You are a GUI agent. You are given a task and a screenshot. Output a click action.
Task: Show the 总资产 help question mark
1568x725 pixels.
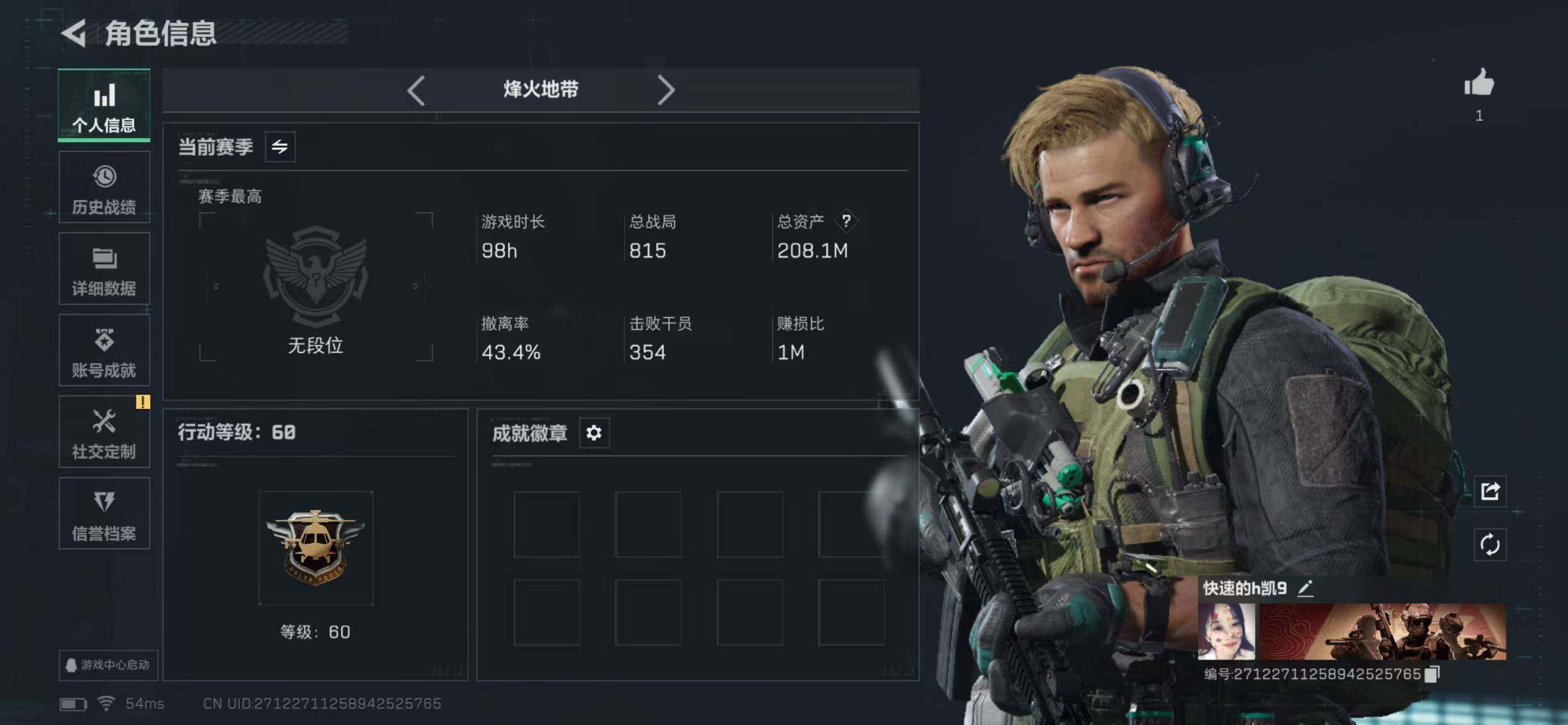(845, 221)
